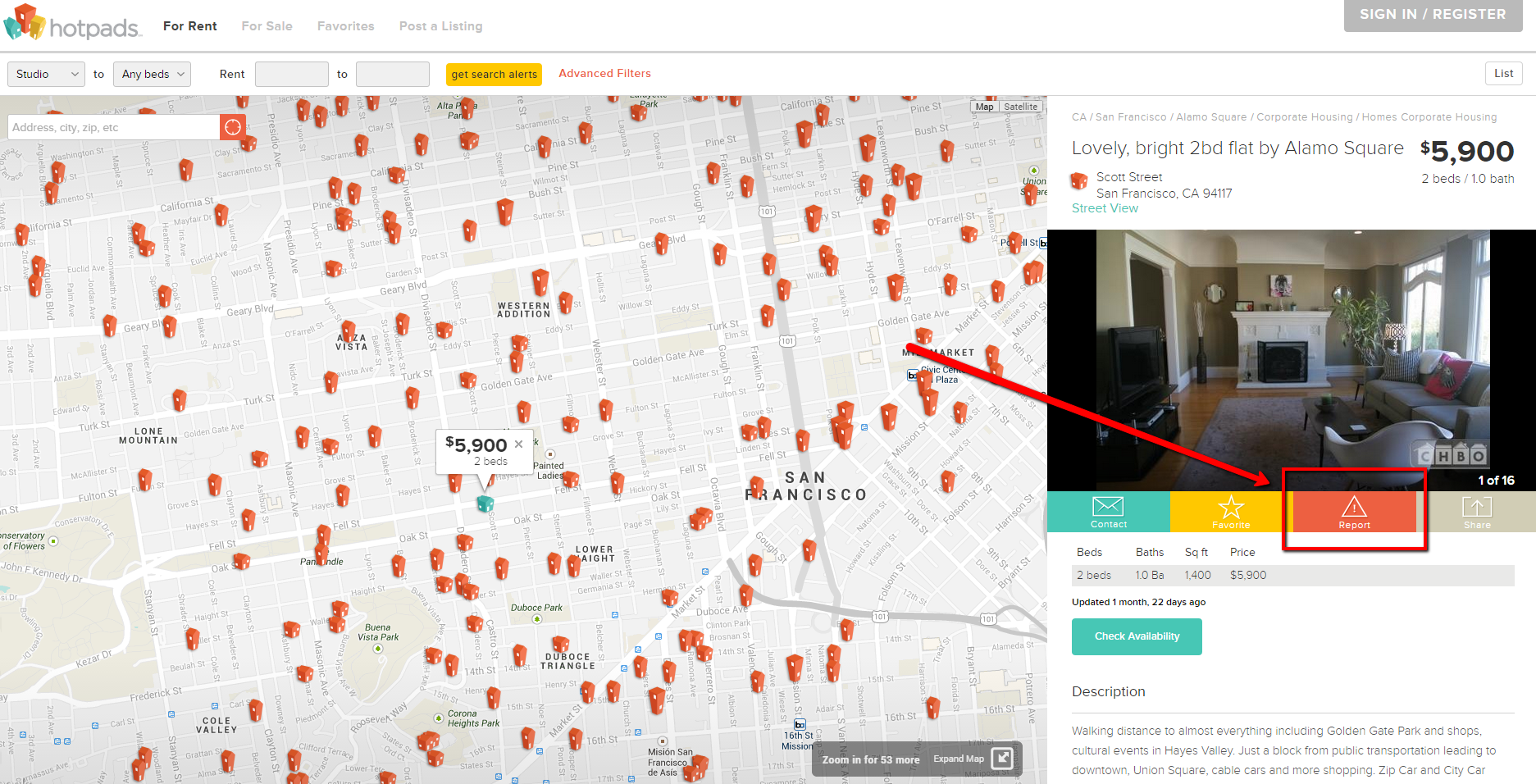
Task: Open the Homes Corporate Housing breadcrumb
Action: (x=1429, y=117)
